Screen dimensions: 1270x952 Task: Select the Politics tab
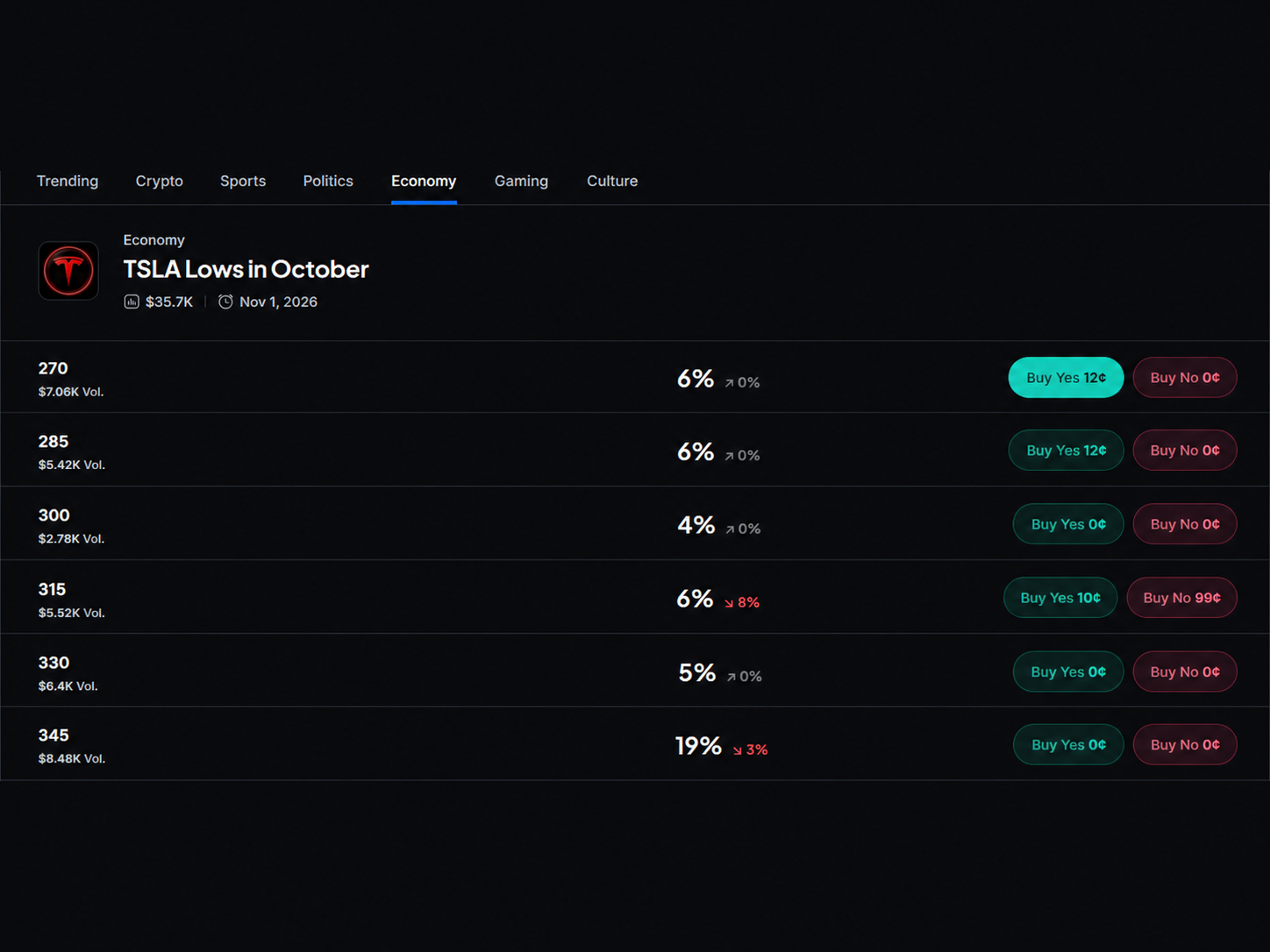click(x=328, y=181)
